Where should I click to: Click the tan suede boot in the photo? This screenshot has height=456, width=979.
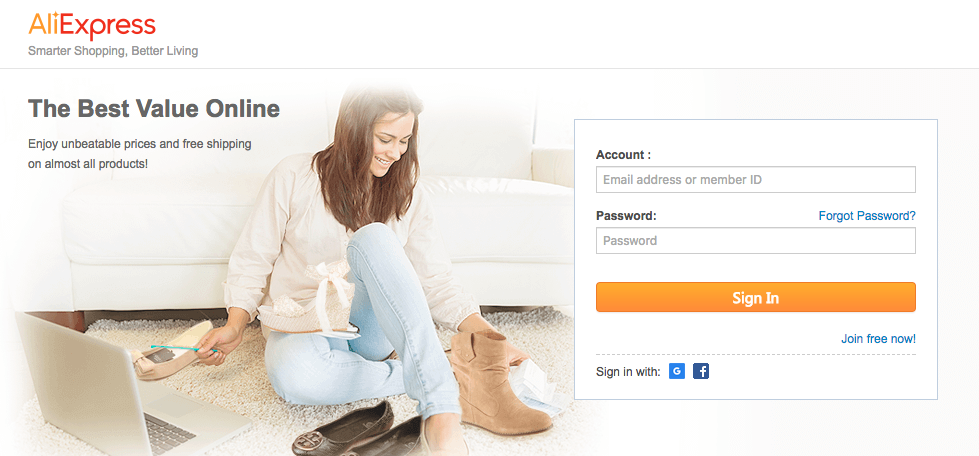pos(499,381)
